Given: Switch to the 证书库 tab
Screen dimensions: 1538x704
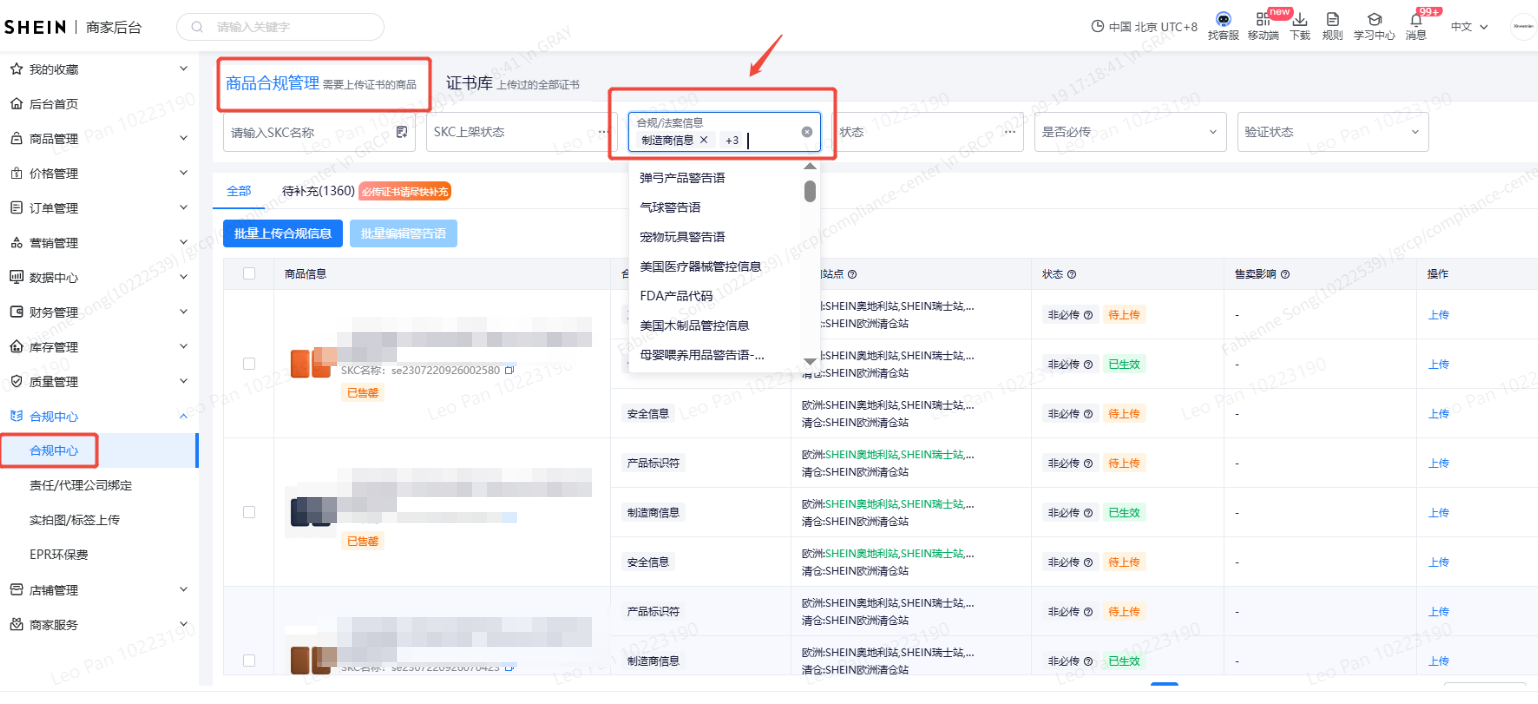Looking at the screenshot, I should point(469,83).
